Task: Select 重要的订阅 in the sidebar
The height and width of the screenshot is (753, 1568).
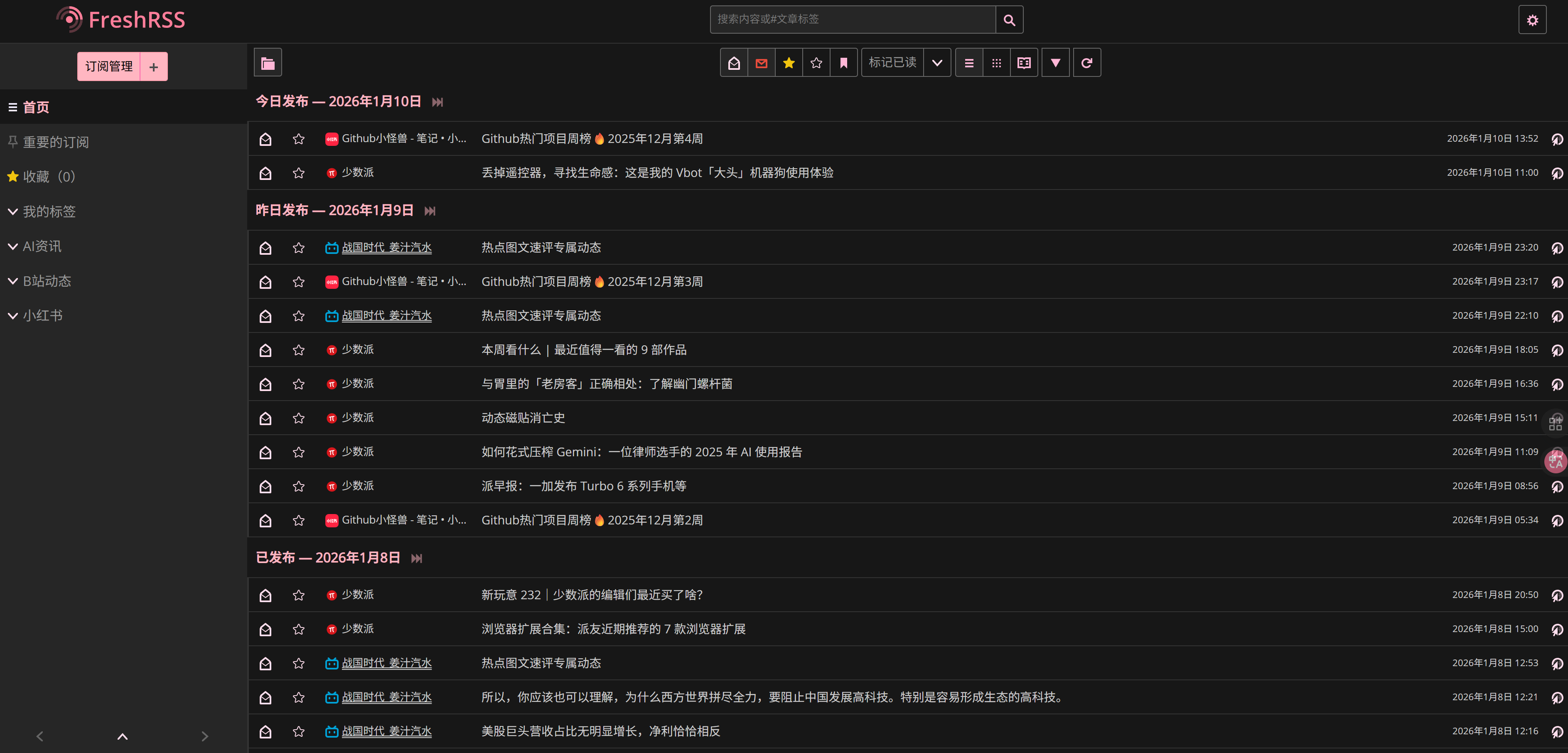Action: tap(55, 142)
